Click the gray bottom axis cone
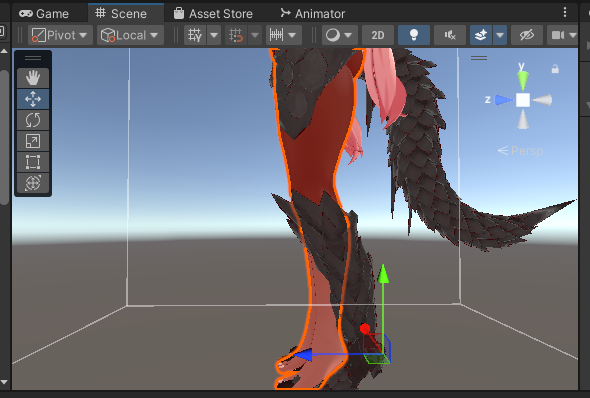The image size is (590, 398). point(523,119)
